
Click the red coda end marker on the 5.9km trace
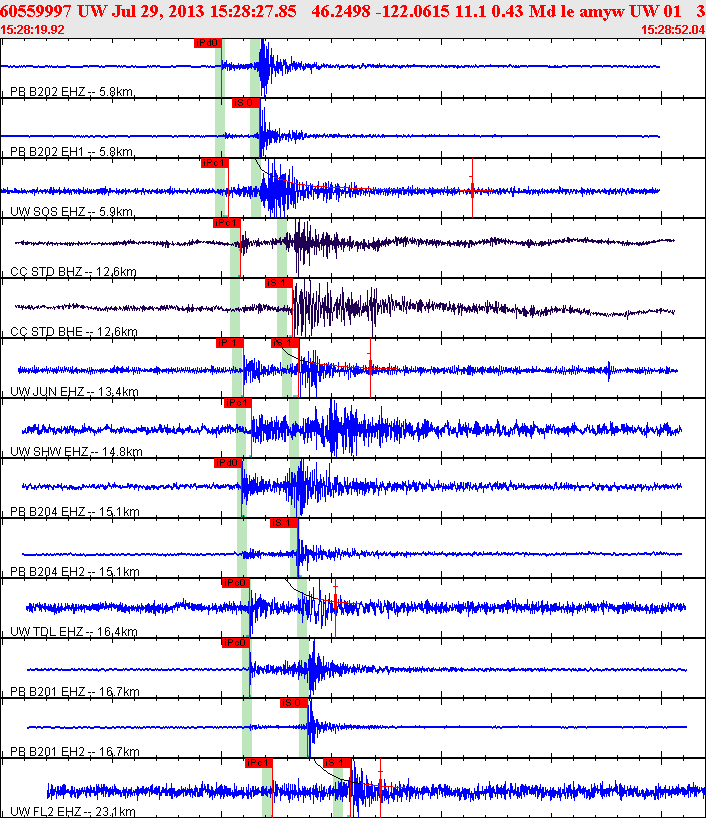pyautogui.click(x=472, y=188)
